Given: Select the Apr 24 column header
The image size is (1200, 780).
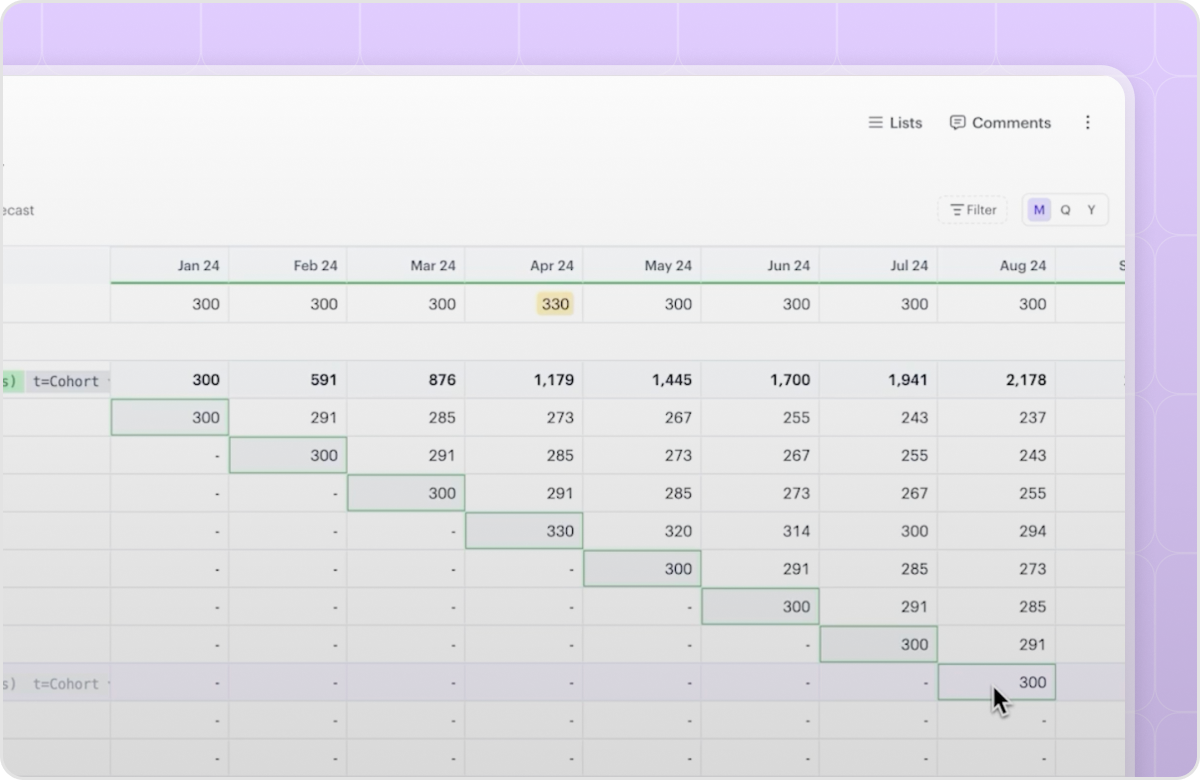Looking at the screenshot, I should pos(524,265).
